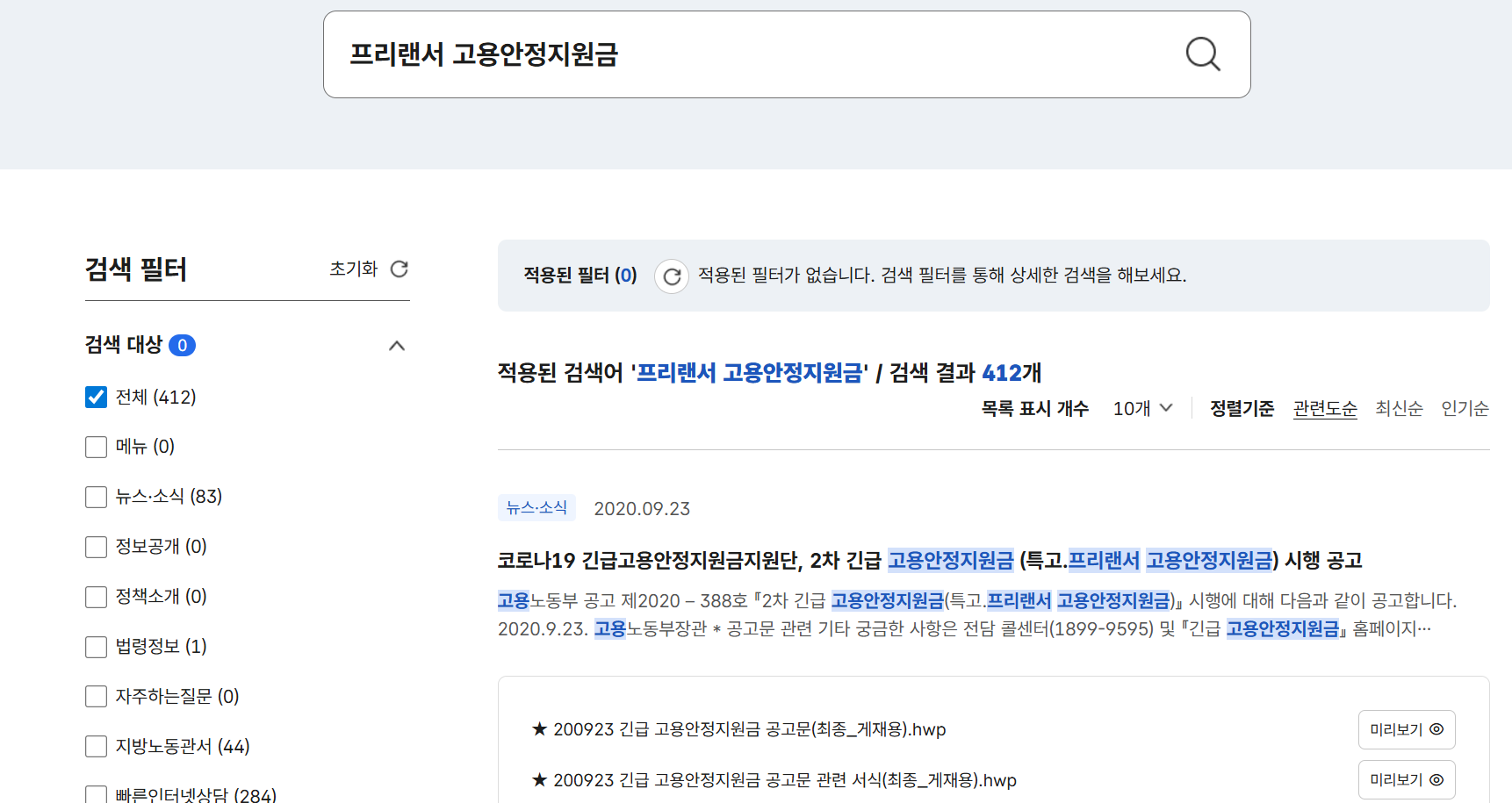Image resolution: width=1512 pixels, height=803 pixels.
Task: Check the 자주하는질문 (0) checkbox
Action: [x=96, y=697]
